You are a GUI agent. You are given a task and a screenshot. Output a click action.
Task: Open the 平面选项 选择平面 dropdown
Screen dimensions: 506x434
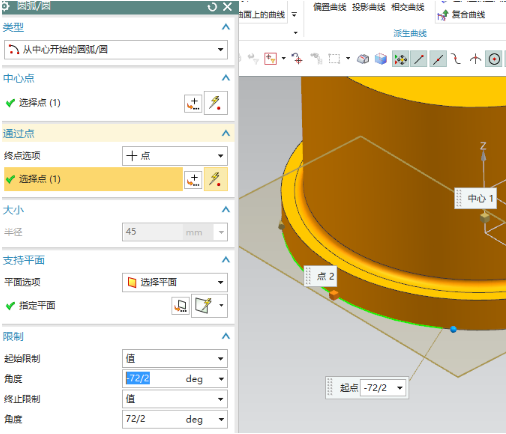click(175, 282)
